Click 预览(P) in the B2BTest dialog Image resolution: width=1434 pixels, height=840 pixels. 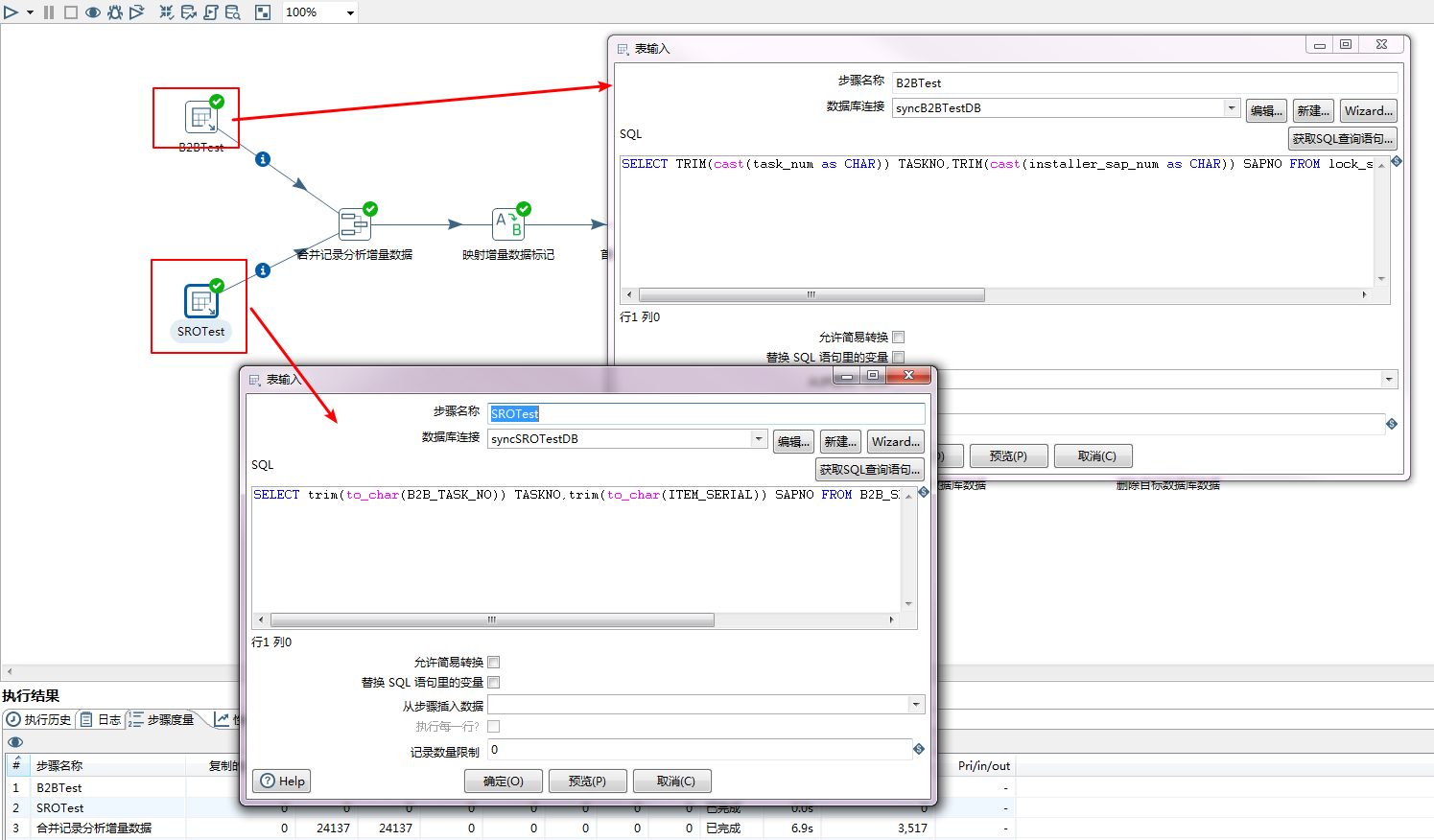coord(1008,455)
